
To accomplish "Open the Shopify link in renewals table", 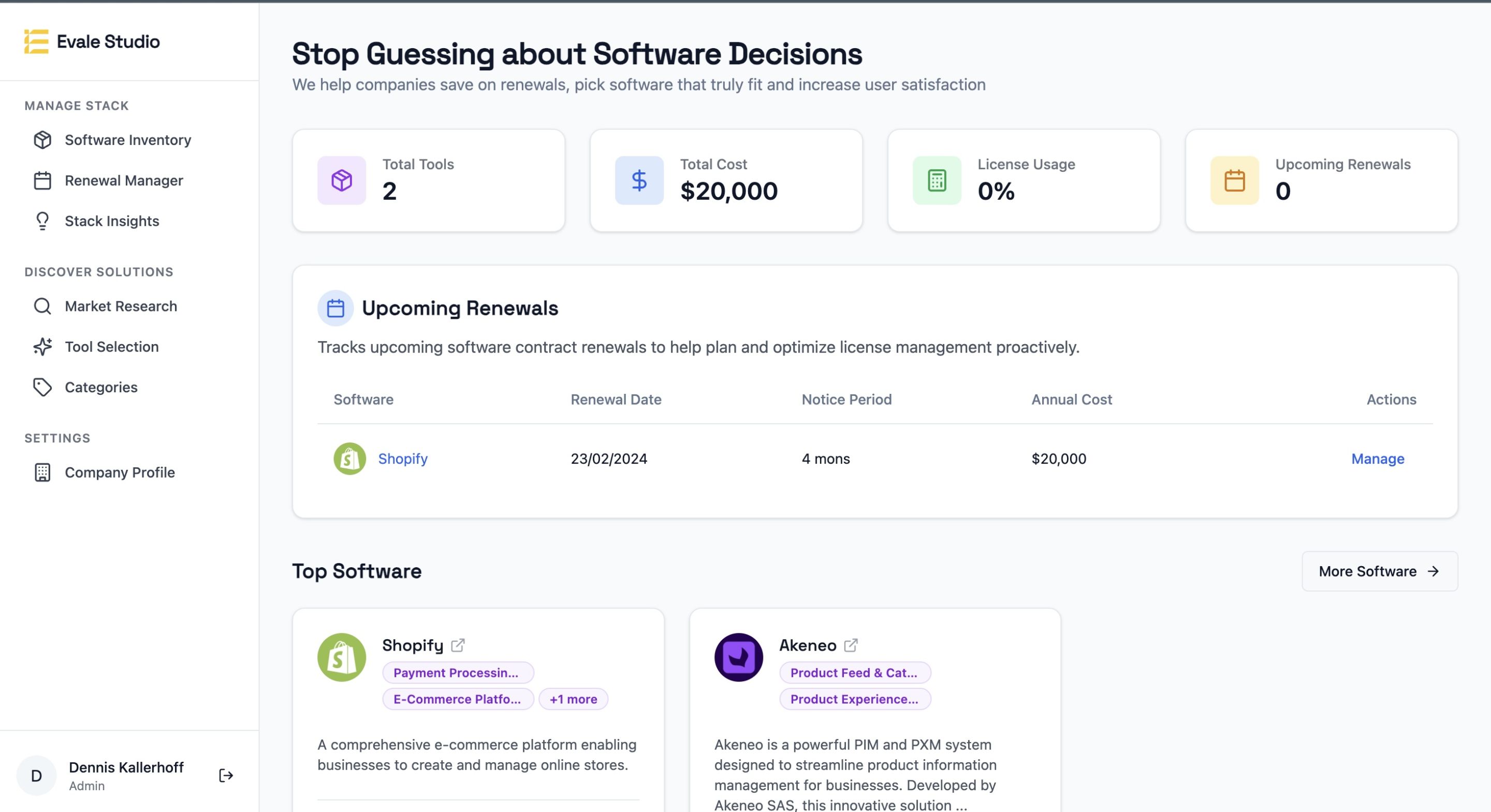I will pyautogui.click(x=402, y=459).
